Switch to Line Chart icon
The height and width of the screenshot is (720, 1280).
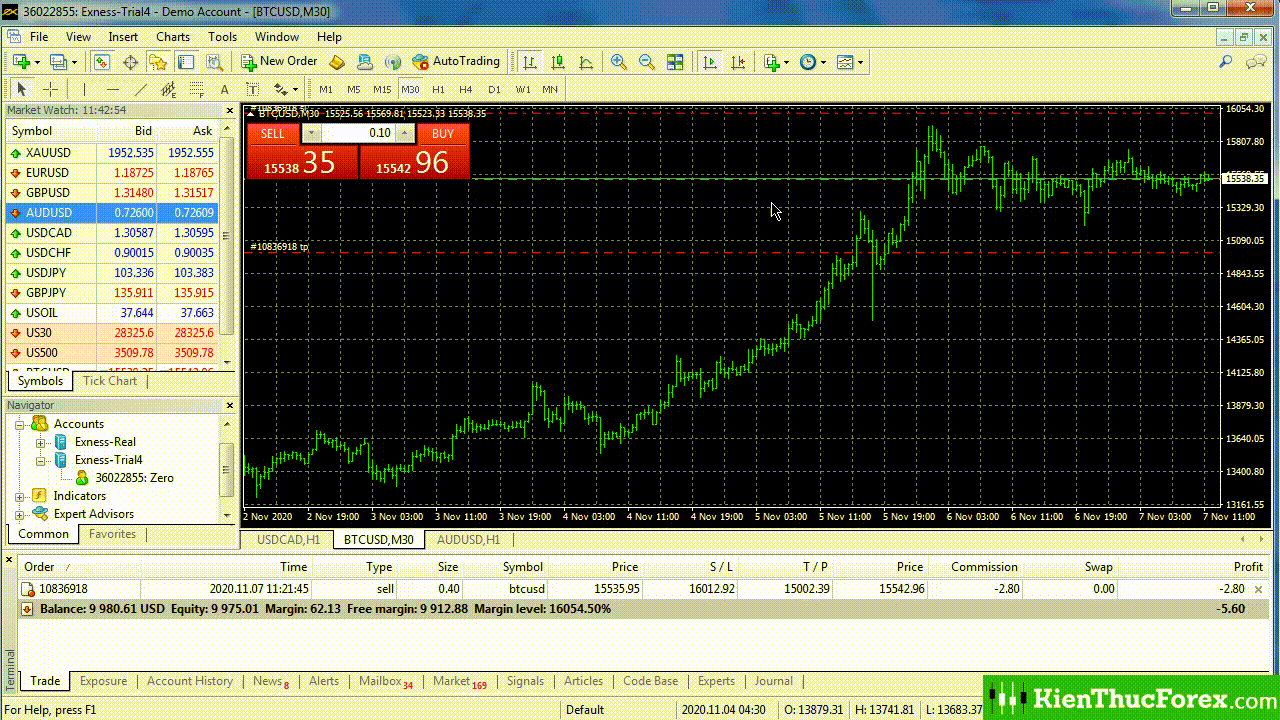click(586, 62)
